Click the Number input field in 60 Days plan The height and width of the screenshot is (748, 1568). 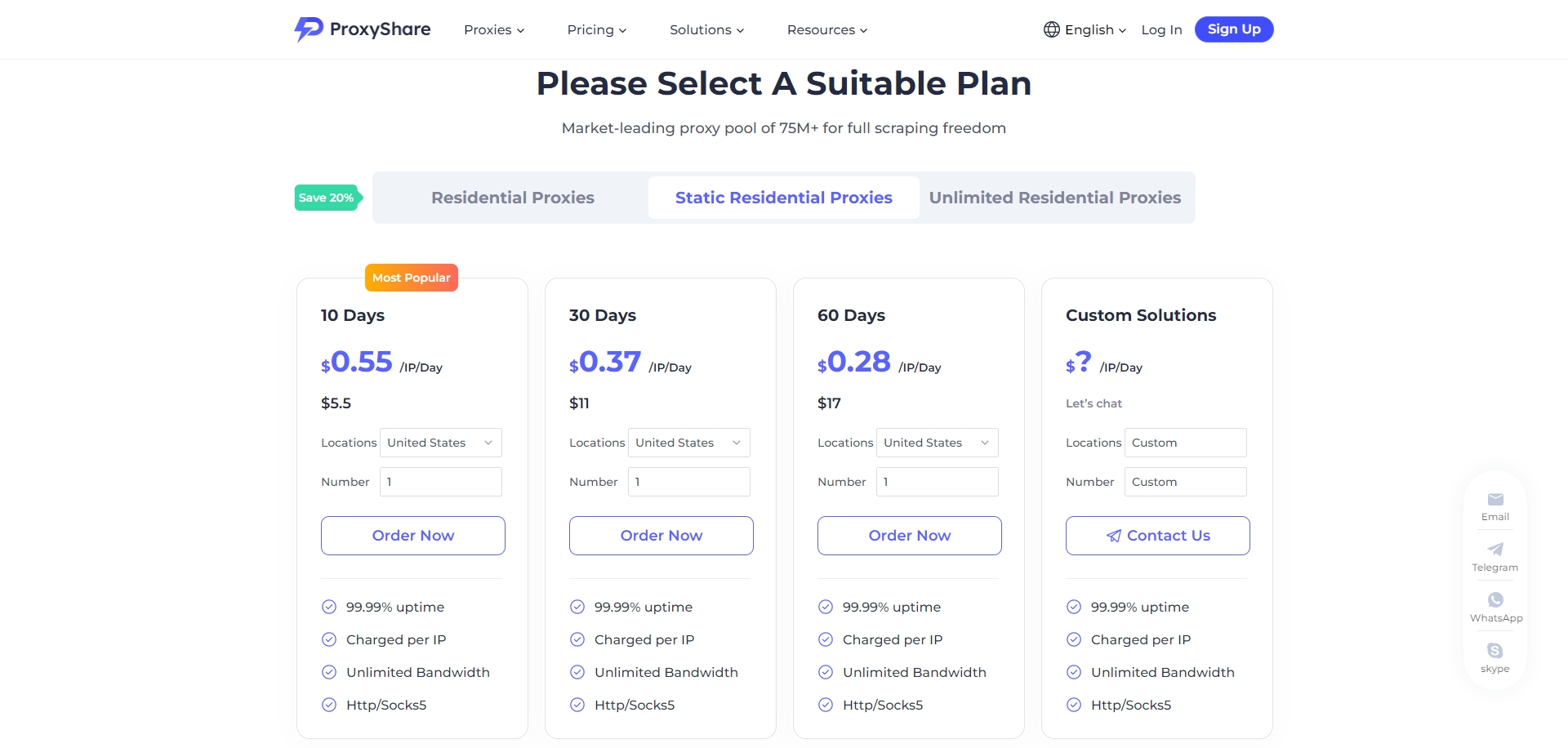coord(937,482)
